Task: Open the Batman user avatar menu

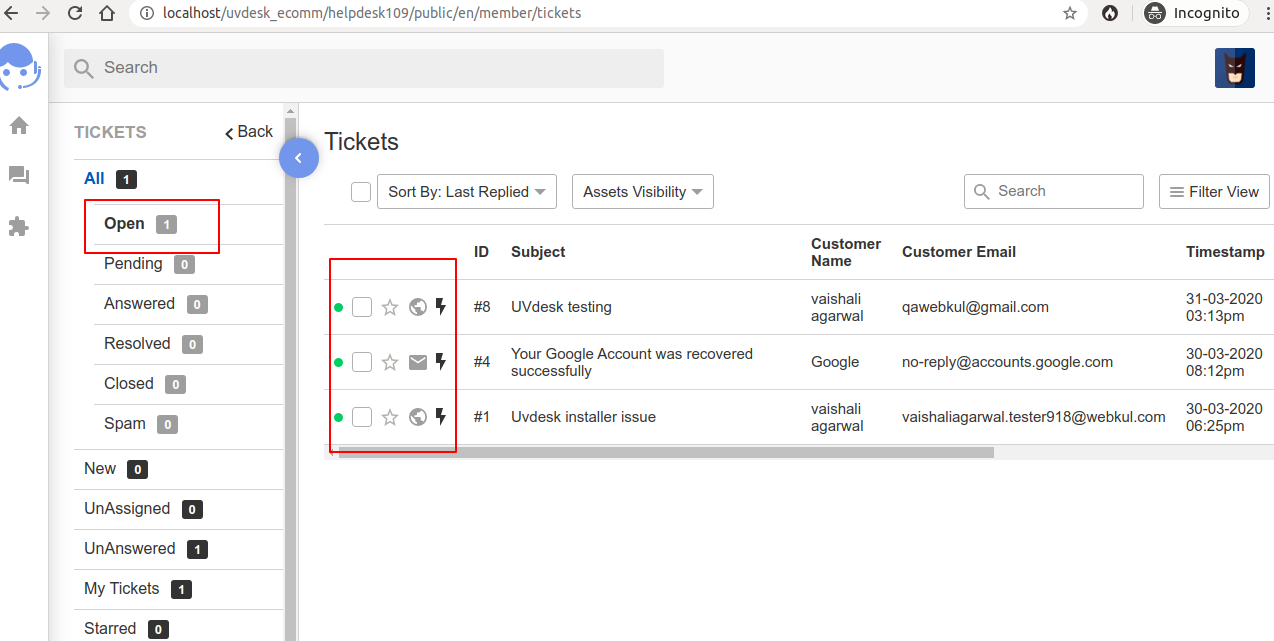Action: click(1235, 68)
